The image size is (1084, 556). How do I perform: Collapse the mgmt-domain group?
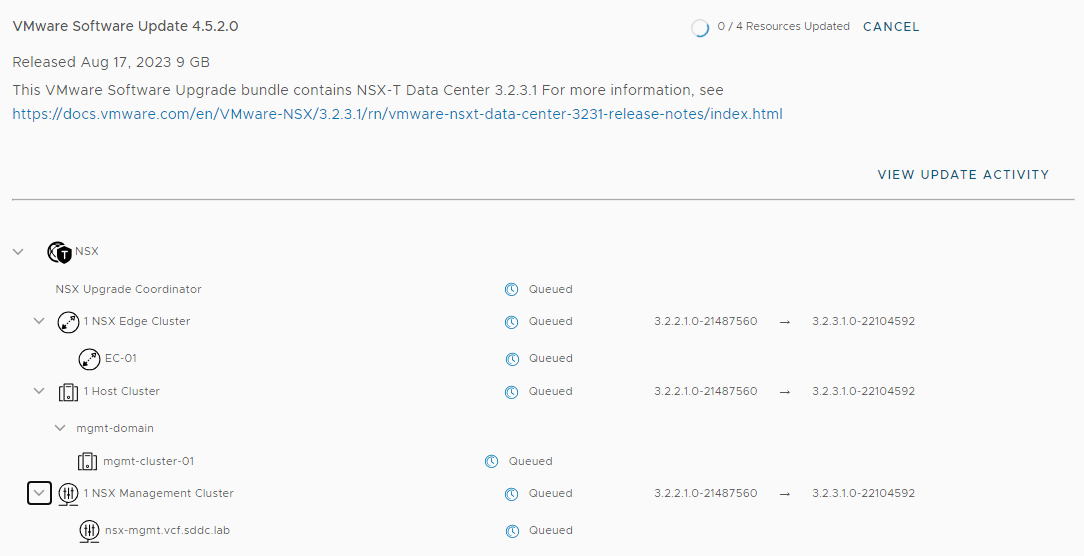point(60,428)
